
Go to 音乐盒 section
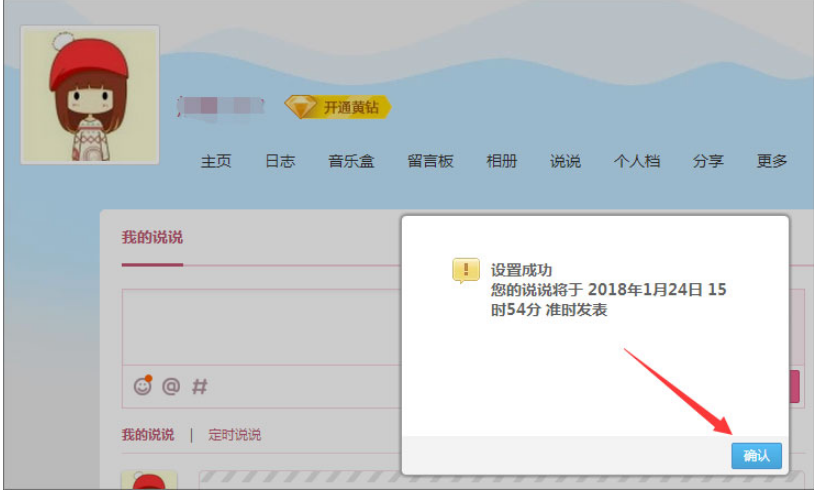[351, 161]
